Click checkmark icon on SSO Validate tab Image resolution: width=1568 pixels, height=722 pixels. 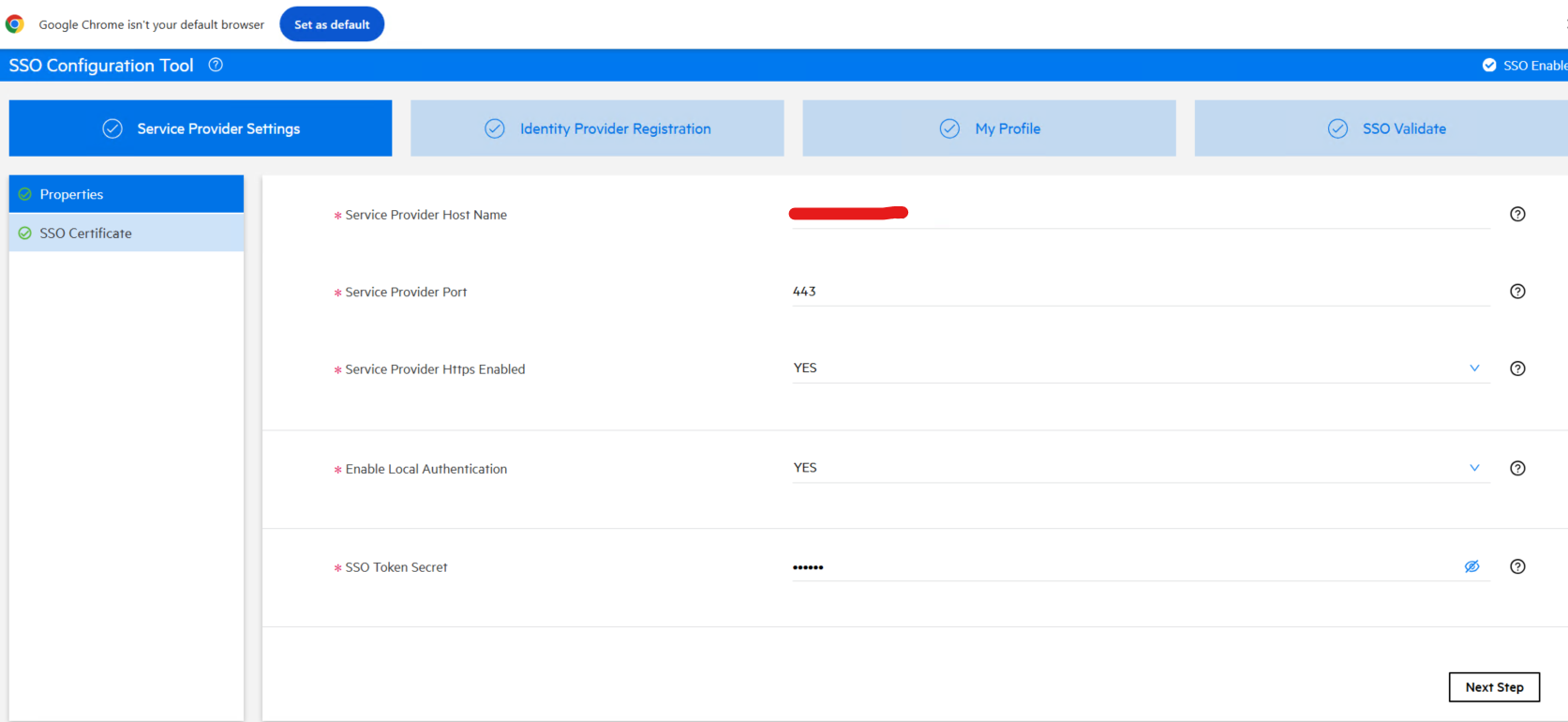pyautogui.click(x=1337, y=128)
